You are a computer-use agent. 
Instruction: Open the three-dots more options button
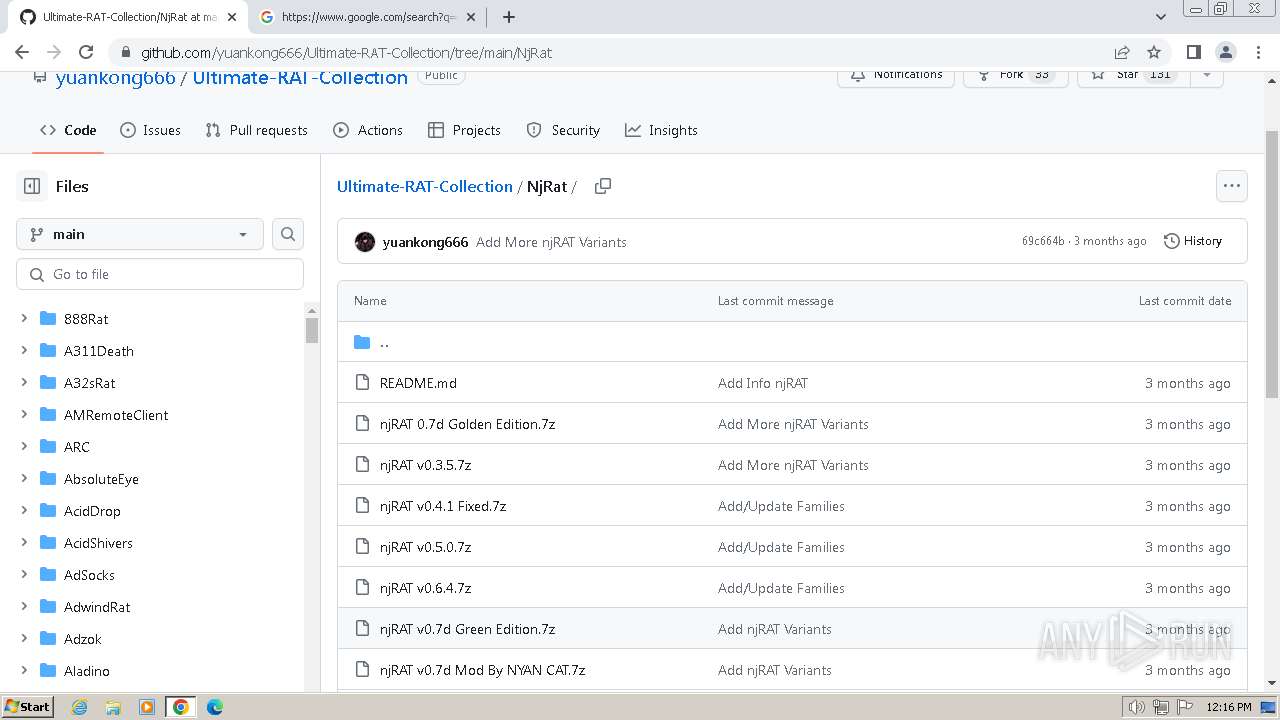1231,186
